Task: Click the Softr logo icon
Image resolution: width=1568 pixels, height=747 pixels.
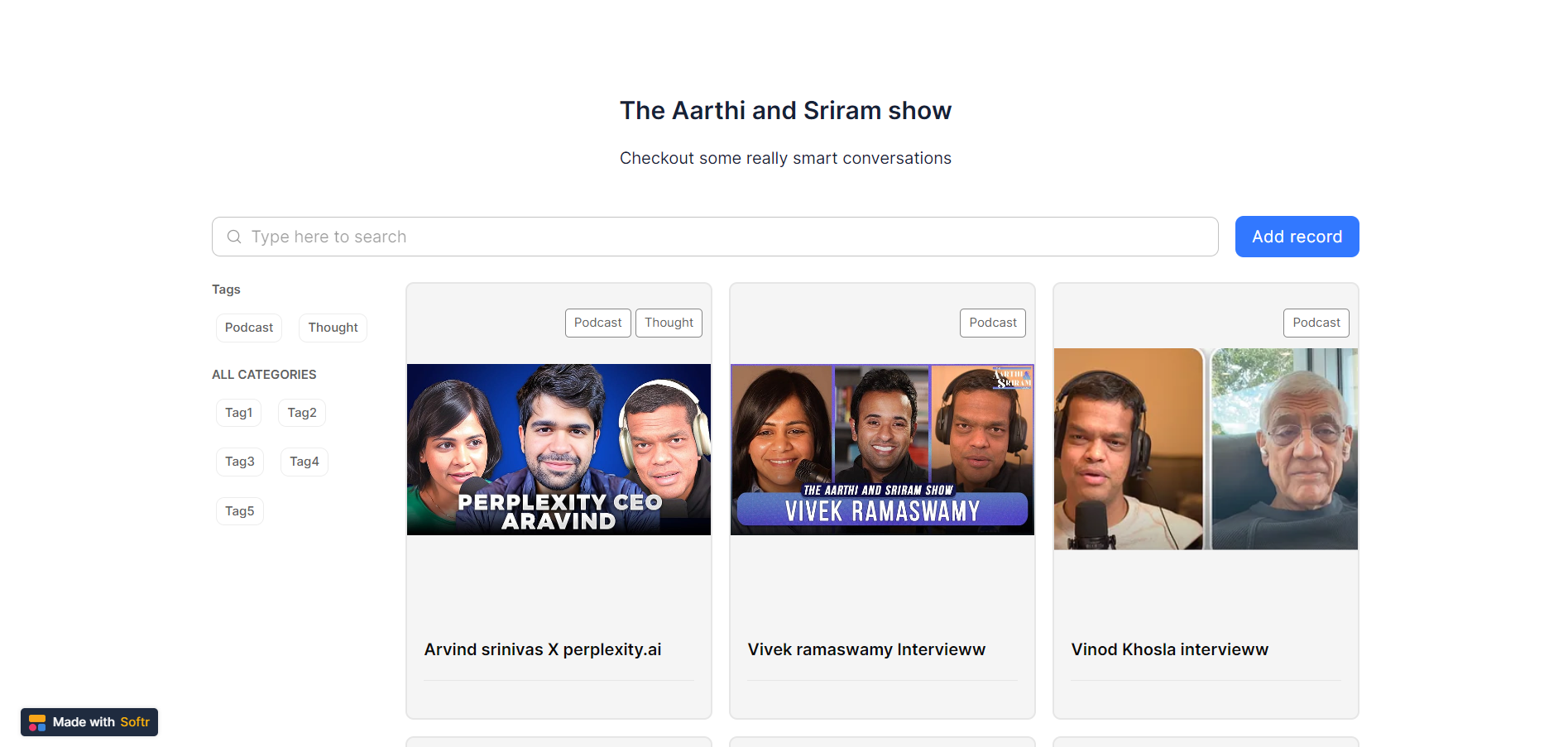Action: [x=37, y=722]
